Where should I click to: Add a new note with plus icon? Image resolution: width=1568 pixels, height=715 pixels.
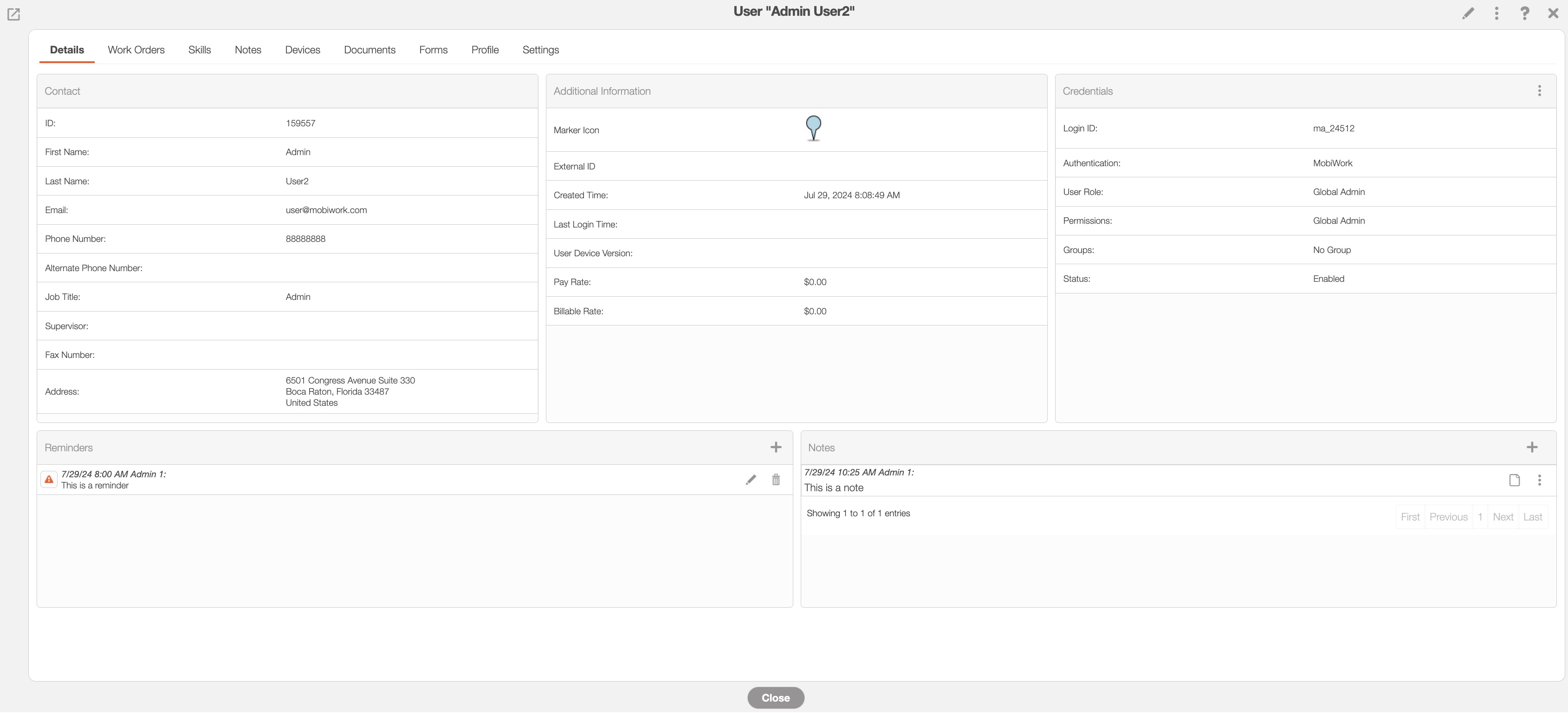[x=1531, y=448]
